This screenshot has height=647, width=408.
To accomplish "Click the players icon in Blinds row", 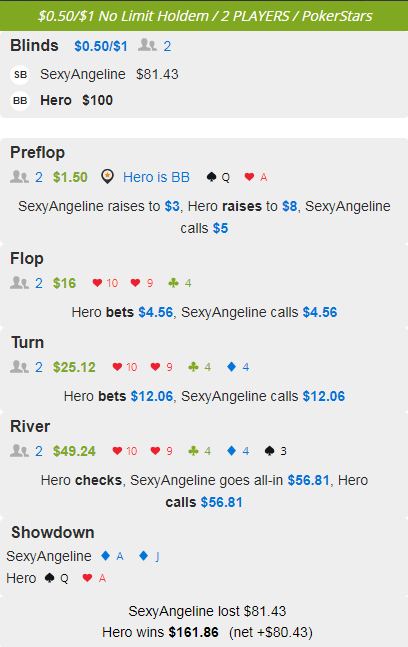I will (x=147, y=45).
